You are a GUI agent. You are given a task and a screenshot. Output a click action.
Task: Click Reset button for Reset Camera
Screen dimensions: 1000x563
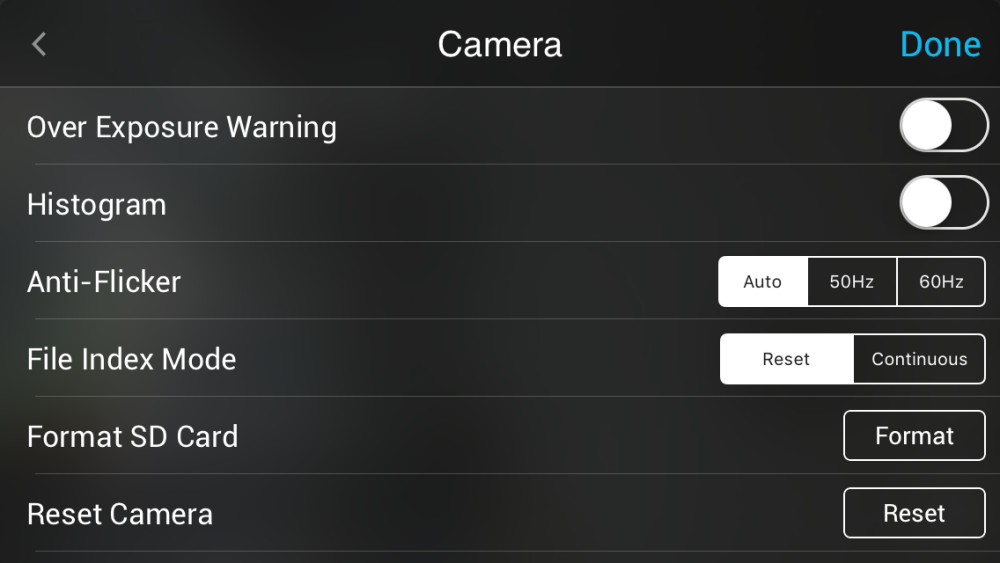pyautogui.click(x=915, y=513)
